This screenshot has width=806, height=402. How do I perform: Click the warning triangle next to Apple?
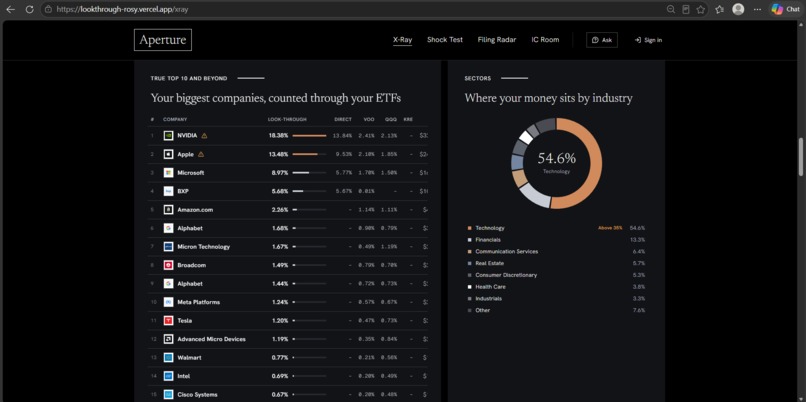pos(201,154)
